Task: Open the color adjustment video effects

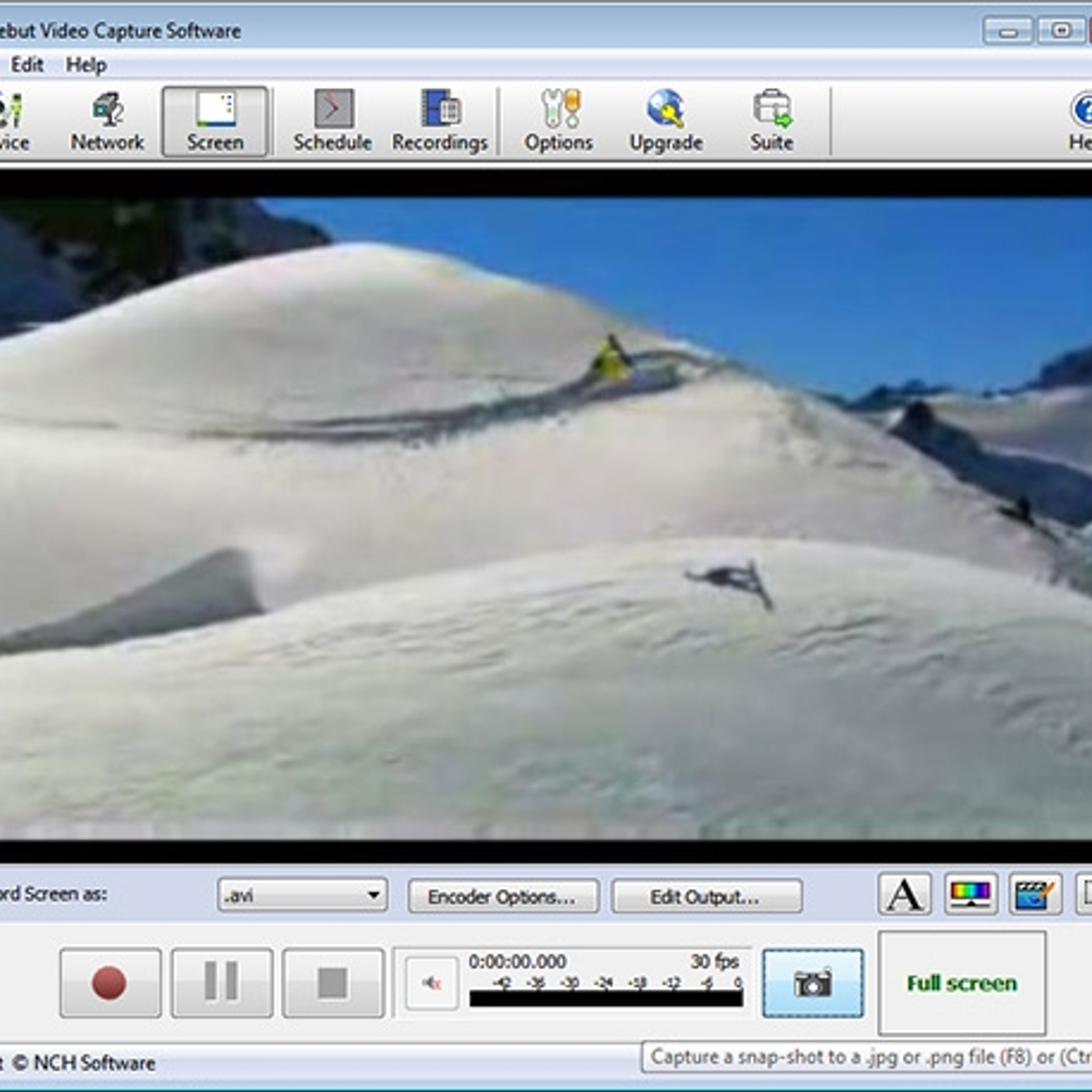Action: (970, 893)
